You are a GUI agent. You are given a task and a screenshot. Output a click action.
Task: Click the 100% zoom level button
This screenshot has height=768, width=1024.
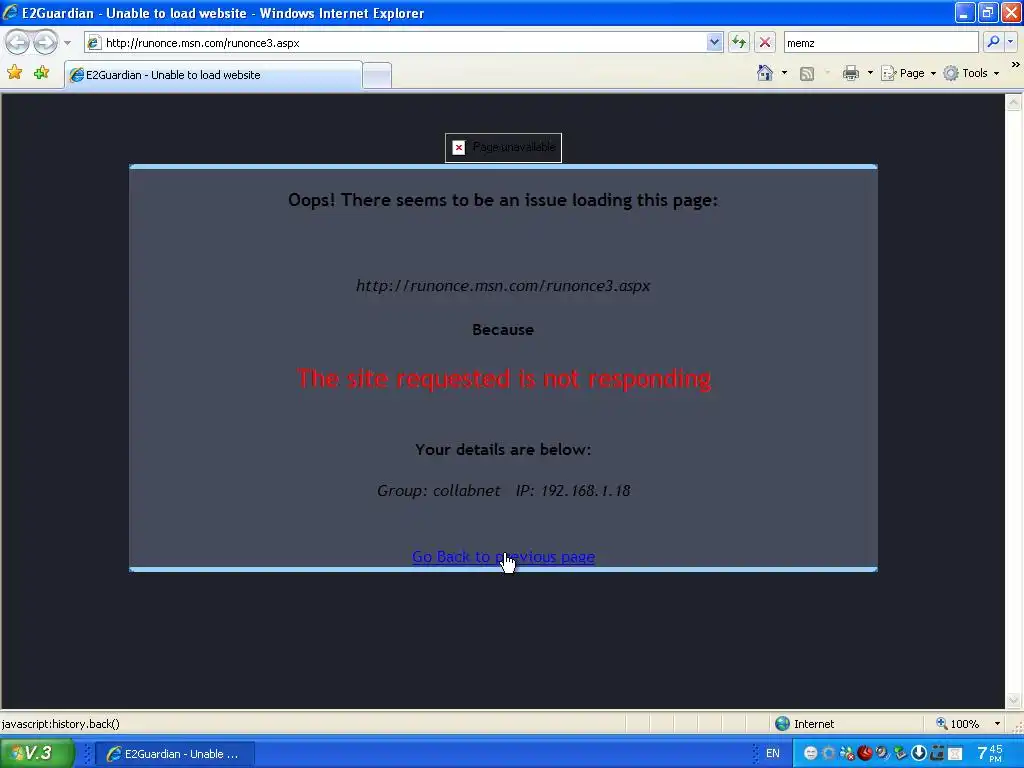coord(957,724)
